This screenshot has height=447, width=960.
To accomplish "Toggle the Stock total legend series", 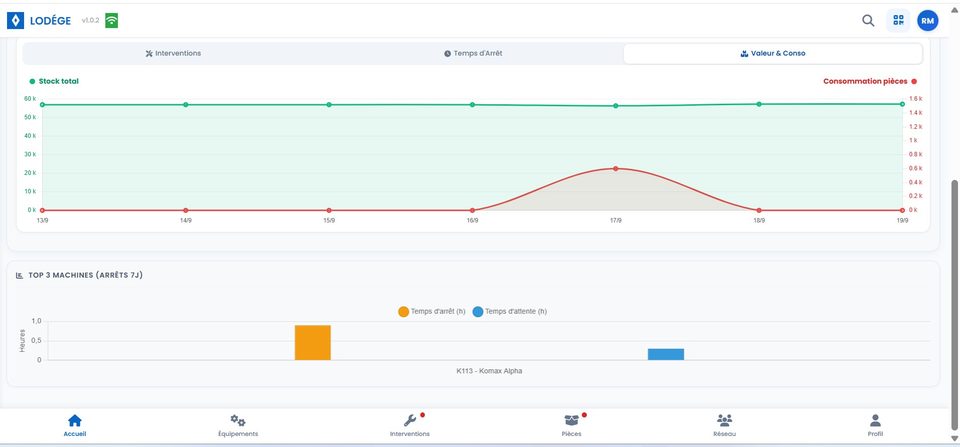I will click(x=54, y=81).
